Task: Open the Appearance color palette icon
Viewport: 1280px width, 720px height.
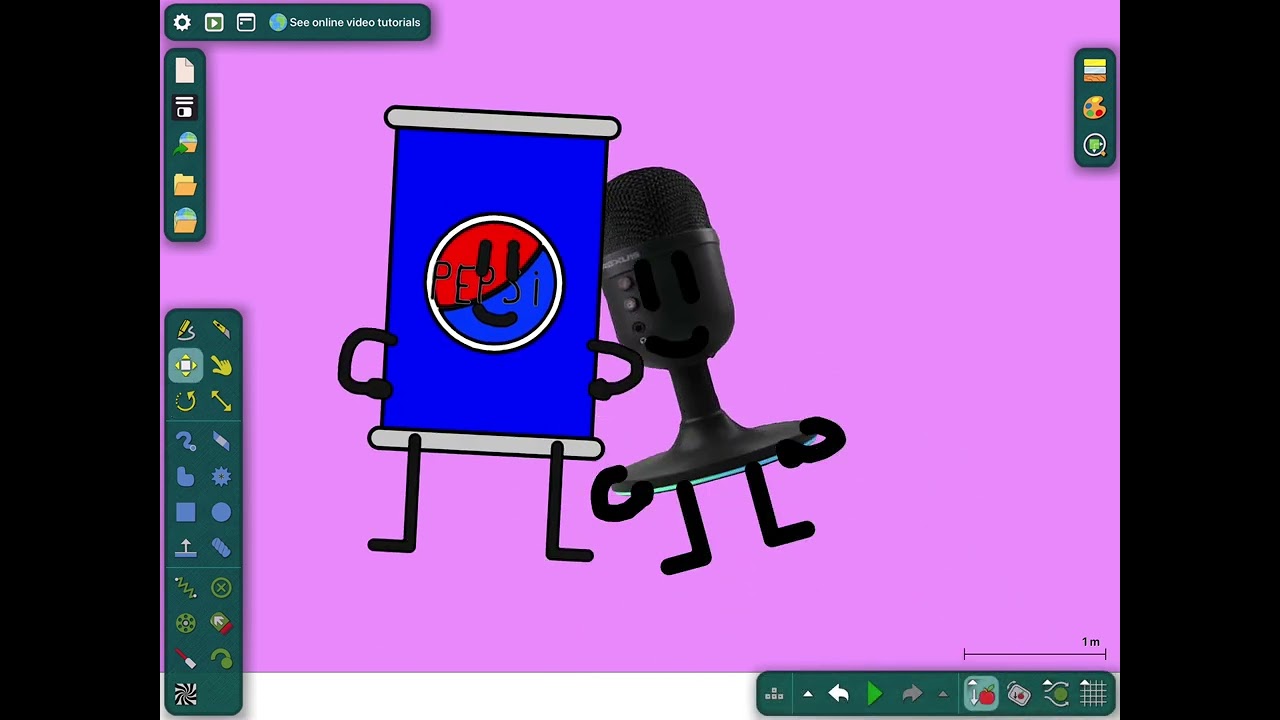Action: 1095,108
